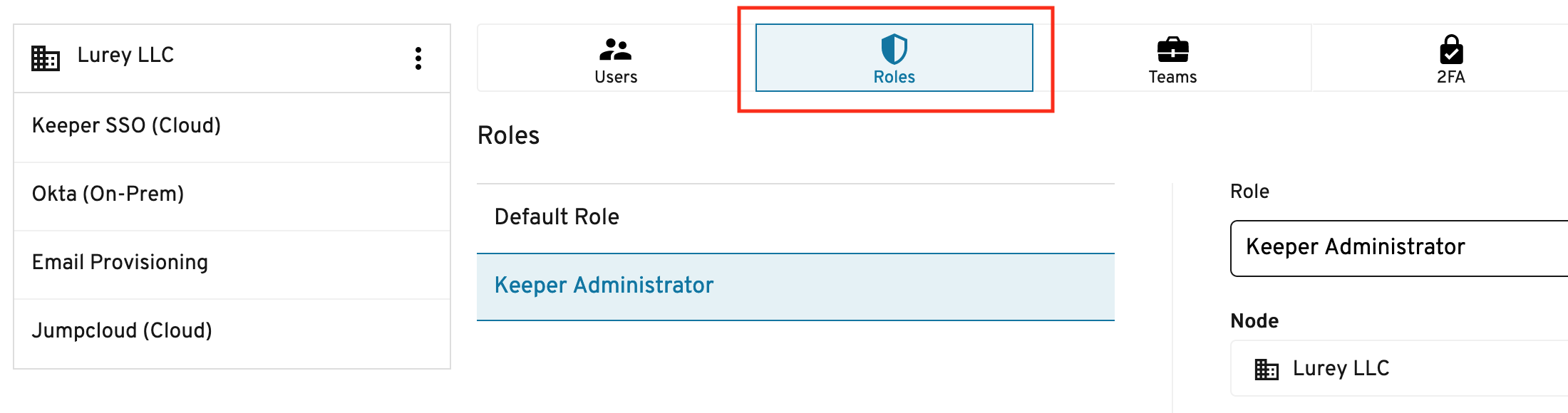
Task: Switch to the Teams tab label
Action: pyautogui.click(x=1172, y=77)
